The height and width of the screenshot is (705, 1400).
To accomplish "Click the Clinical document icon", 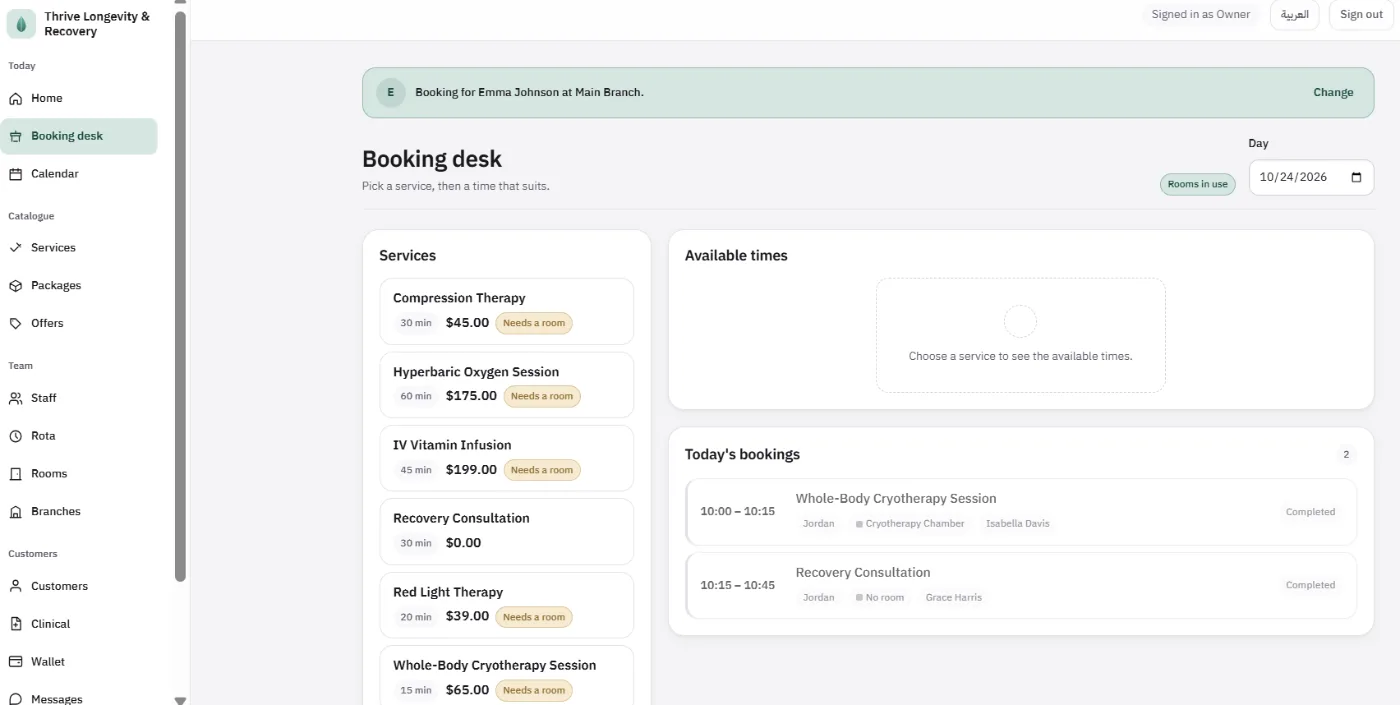I will point(15,624).
